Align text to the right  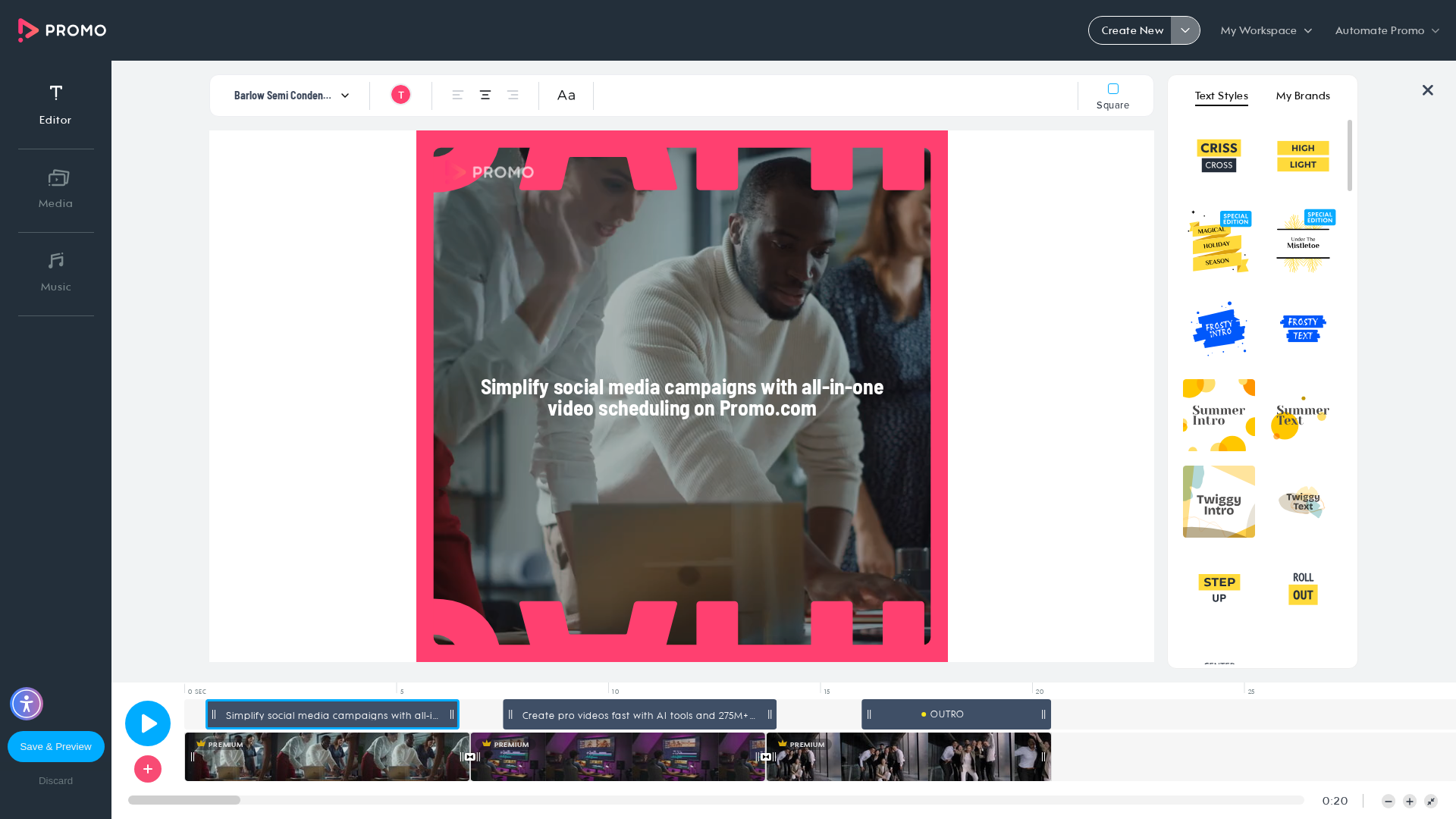tap(513, 95)
